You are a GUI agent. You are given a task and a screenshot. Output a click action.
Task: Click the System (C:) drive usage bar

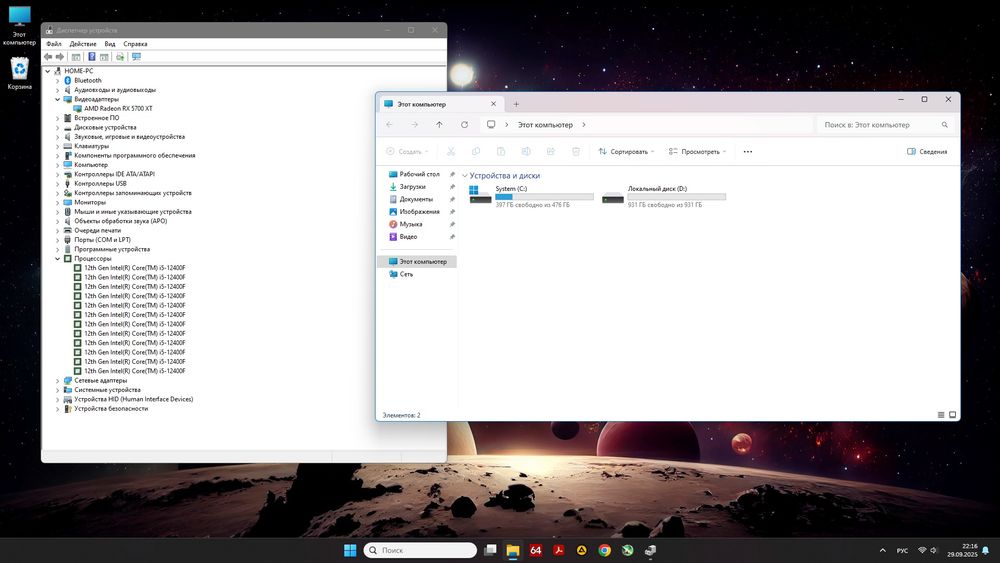coord(544,197)
